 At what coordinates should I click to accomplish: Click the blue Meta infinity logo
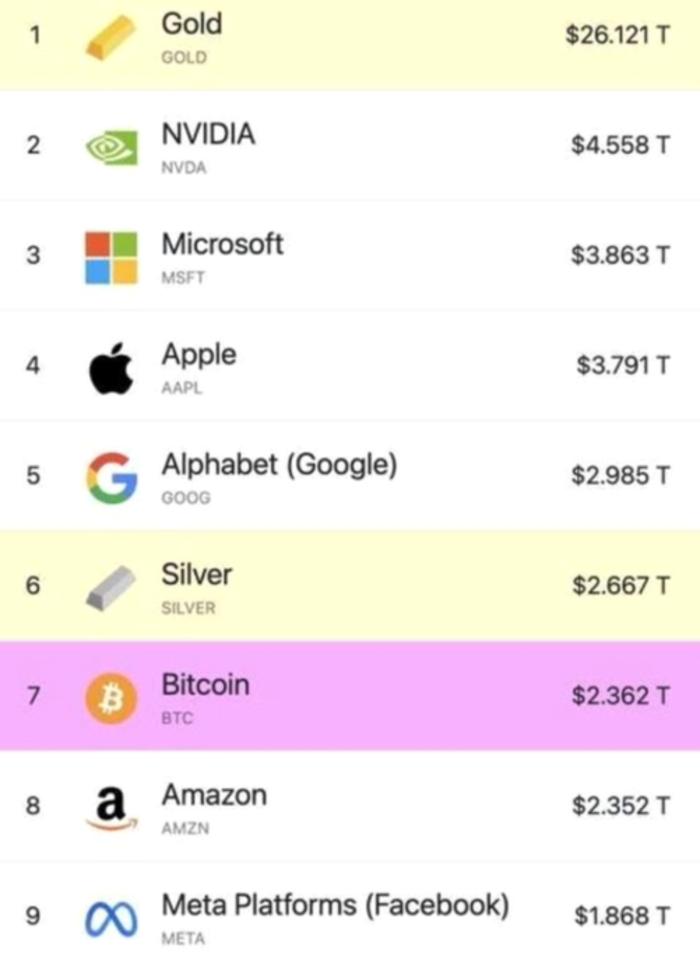click(109, 917)
